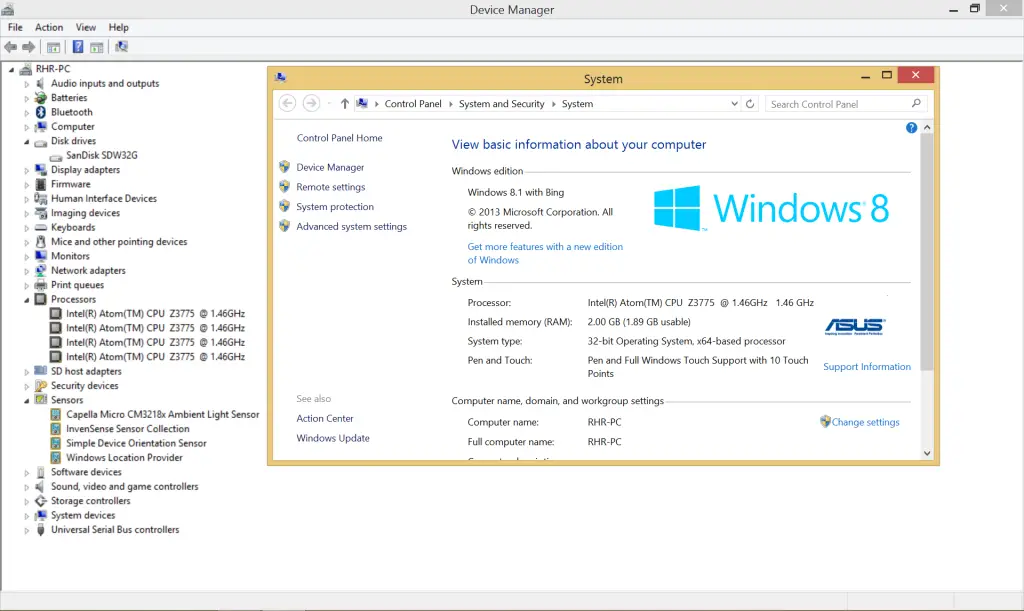Click the Scan for hardware changes toolbar icon
This screenshot has height=611, width=1024.
tap(121, 47)
